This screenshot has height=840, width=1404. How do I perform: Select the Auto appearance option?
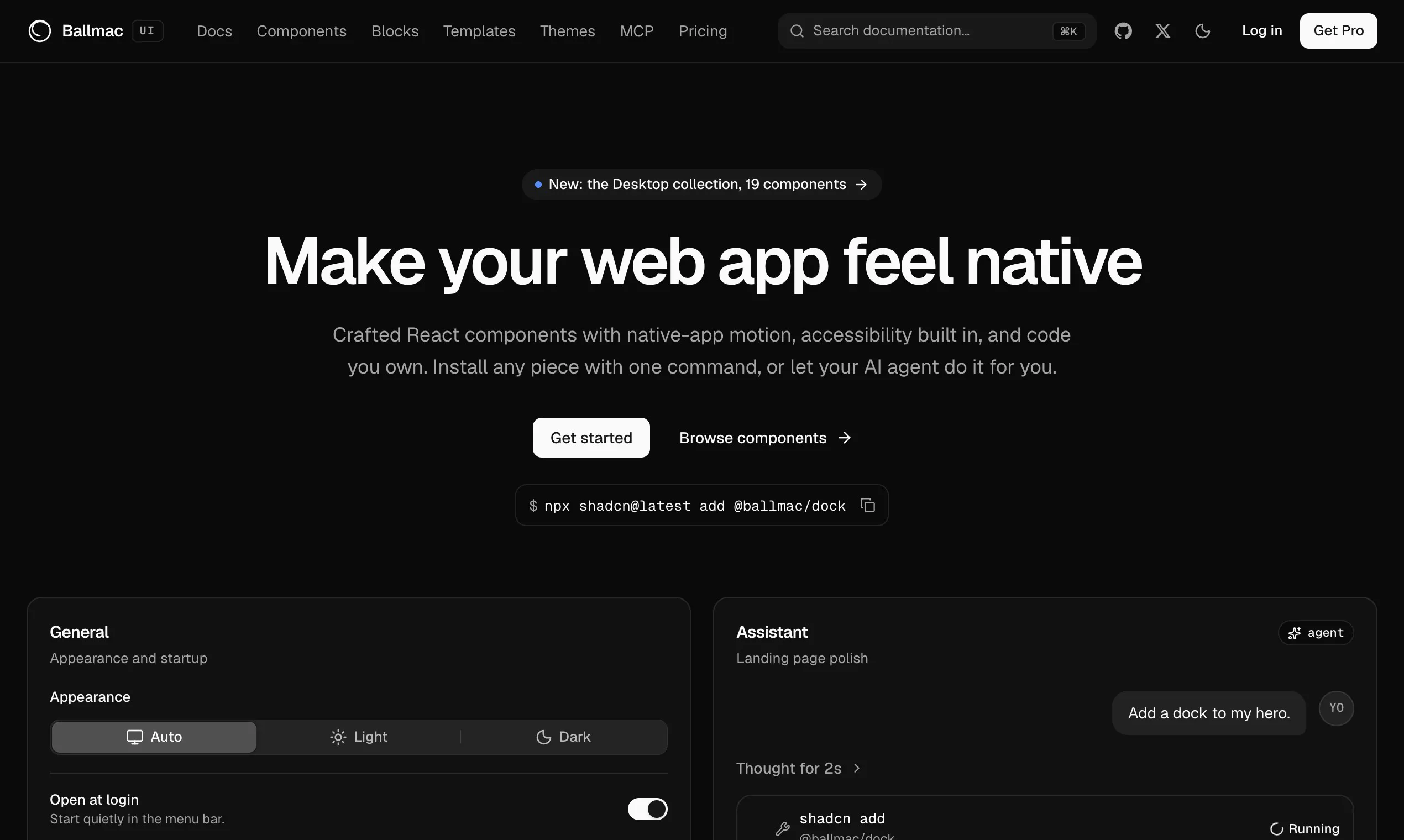(x=154, y=737)
